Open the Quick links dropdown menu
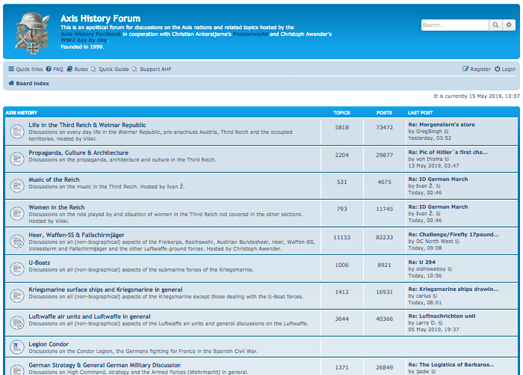The image size is (523, 375). tap(26, 69)
